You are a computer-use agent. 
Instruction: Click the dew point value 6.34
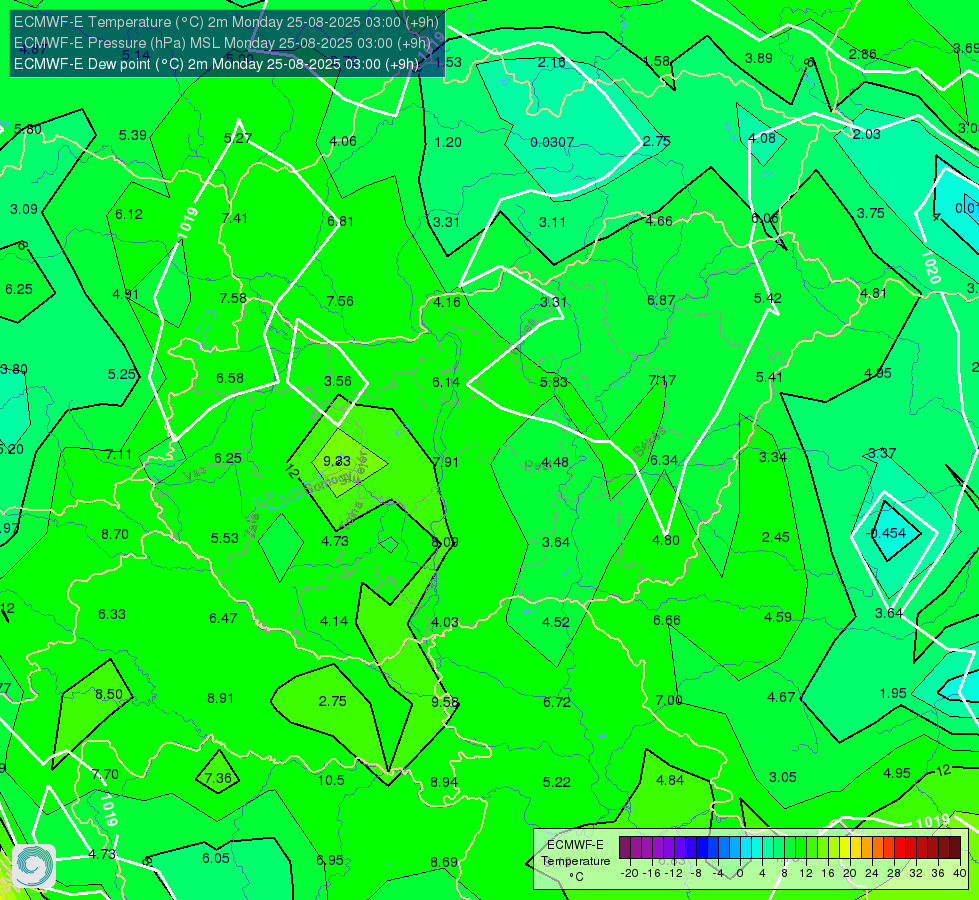664,460
